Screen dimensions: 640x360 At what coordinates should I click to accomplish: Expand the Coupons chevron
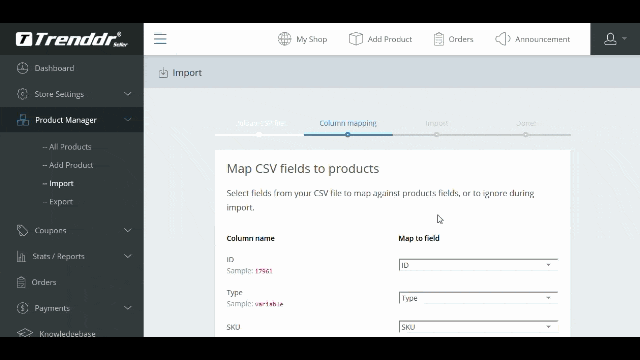(128, 230)
